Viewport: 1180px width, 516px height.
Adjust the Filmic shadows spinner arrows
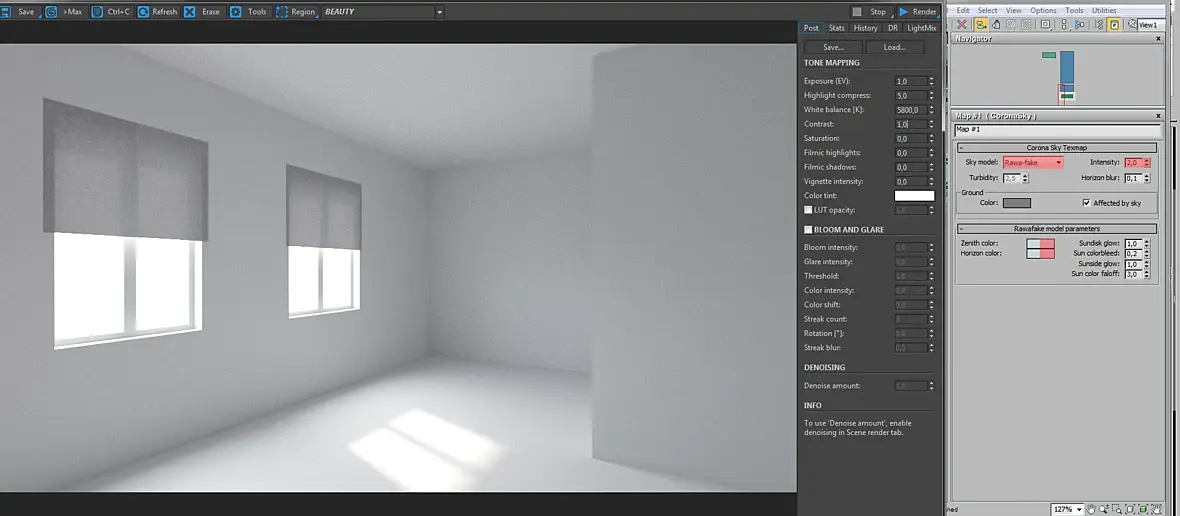coord(932,167)
